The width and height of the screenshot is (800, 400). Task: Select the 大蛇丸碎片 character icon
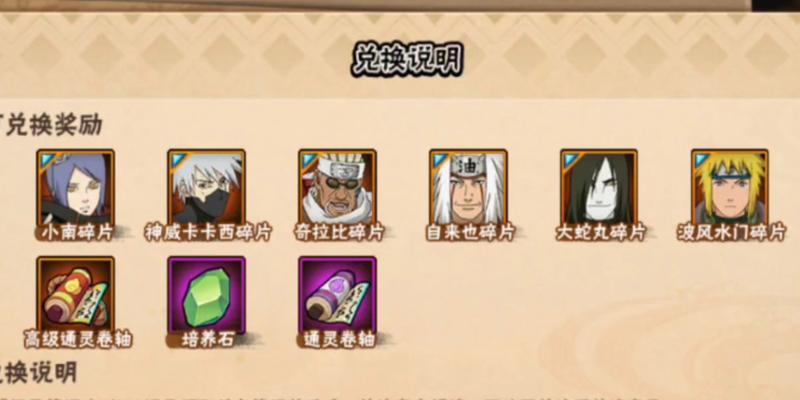pos(599,187)
